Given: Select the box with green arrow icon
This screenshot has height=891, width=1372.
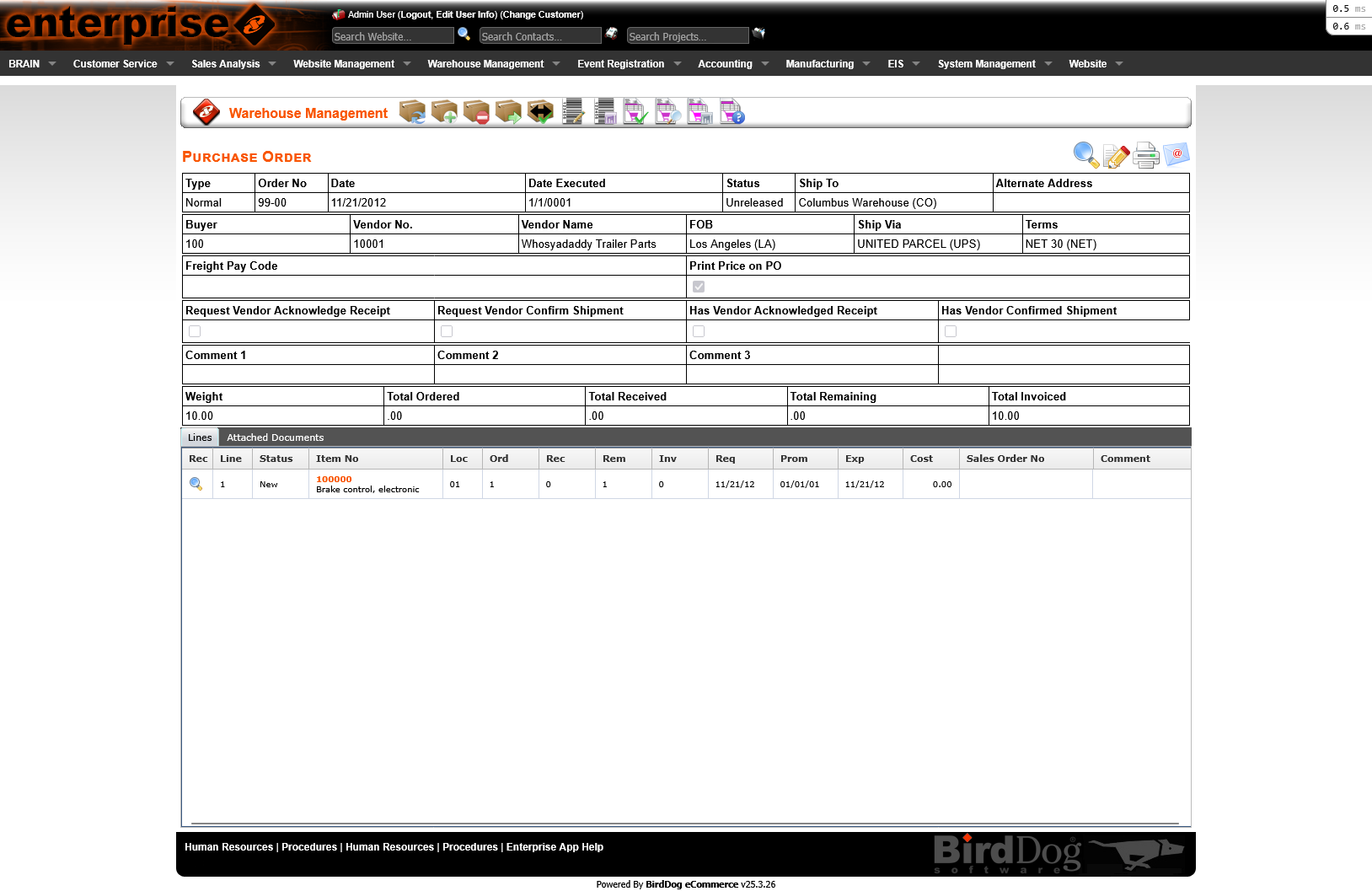Looking at the screenshot, I should point(509,111).
